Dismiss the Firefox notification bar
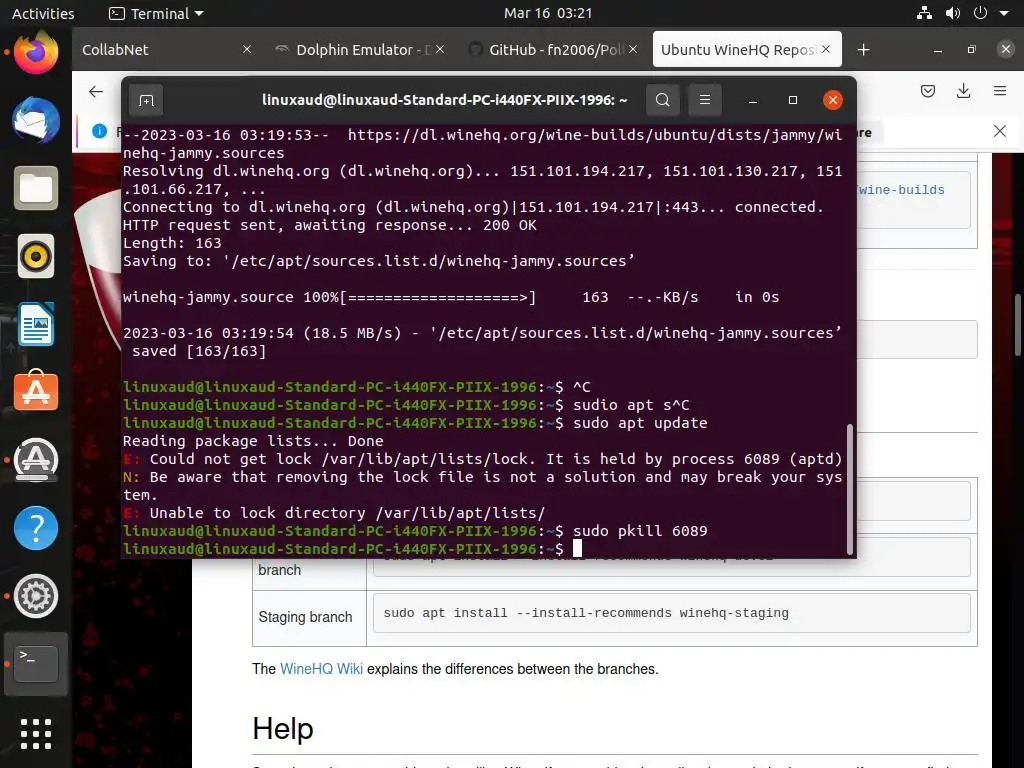Image resolution: width=1024 pixels, height=768 pixels. 1000,131
